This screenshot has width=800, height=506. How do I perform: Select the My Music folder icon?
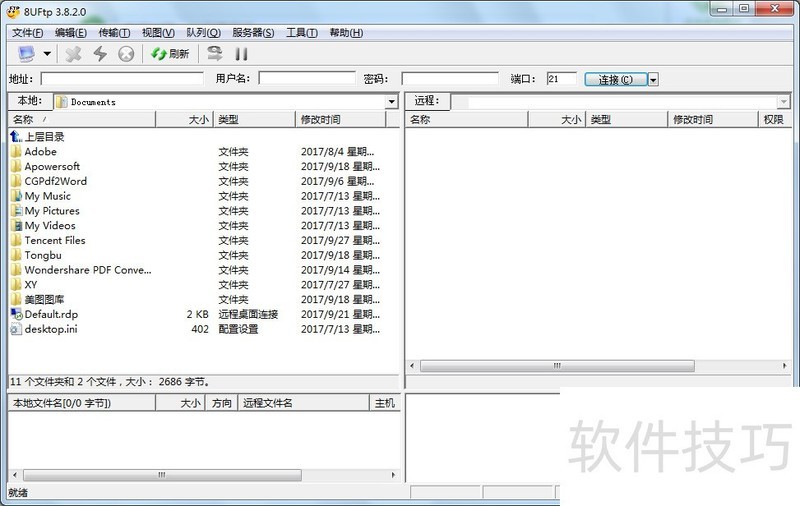point(16,196)
